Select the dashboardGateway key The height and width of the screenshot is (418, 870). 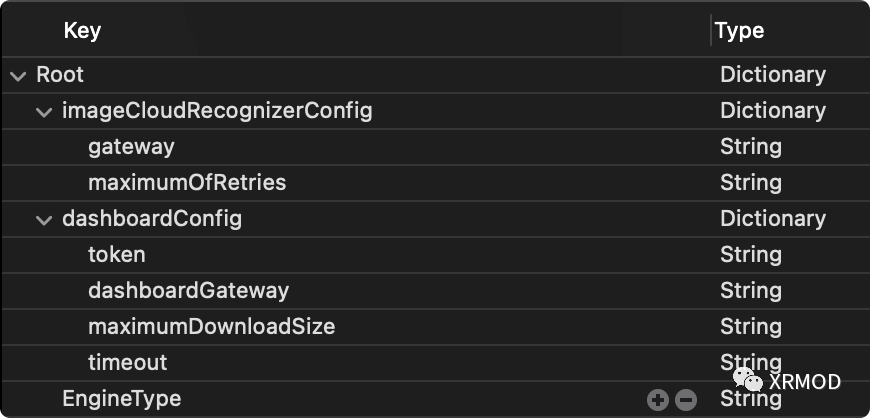[189, 291]
